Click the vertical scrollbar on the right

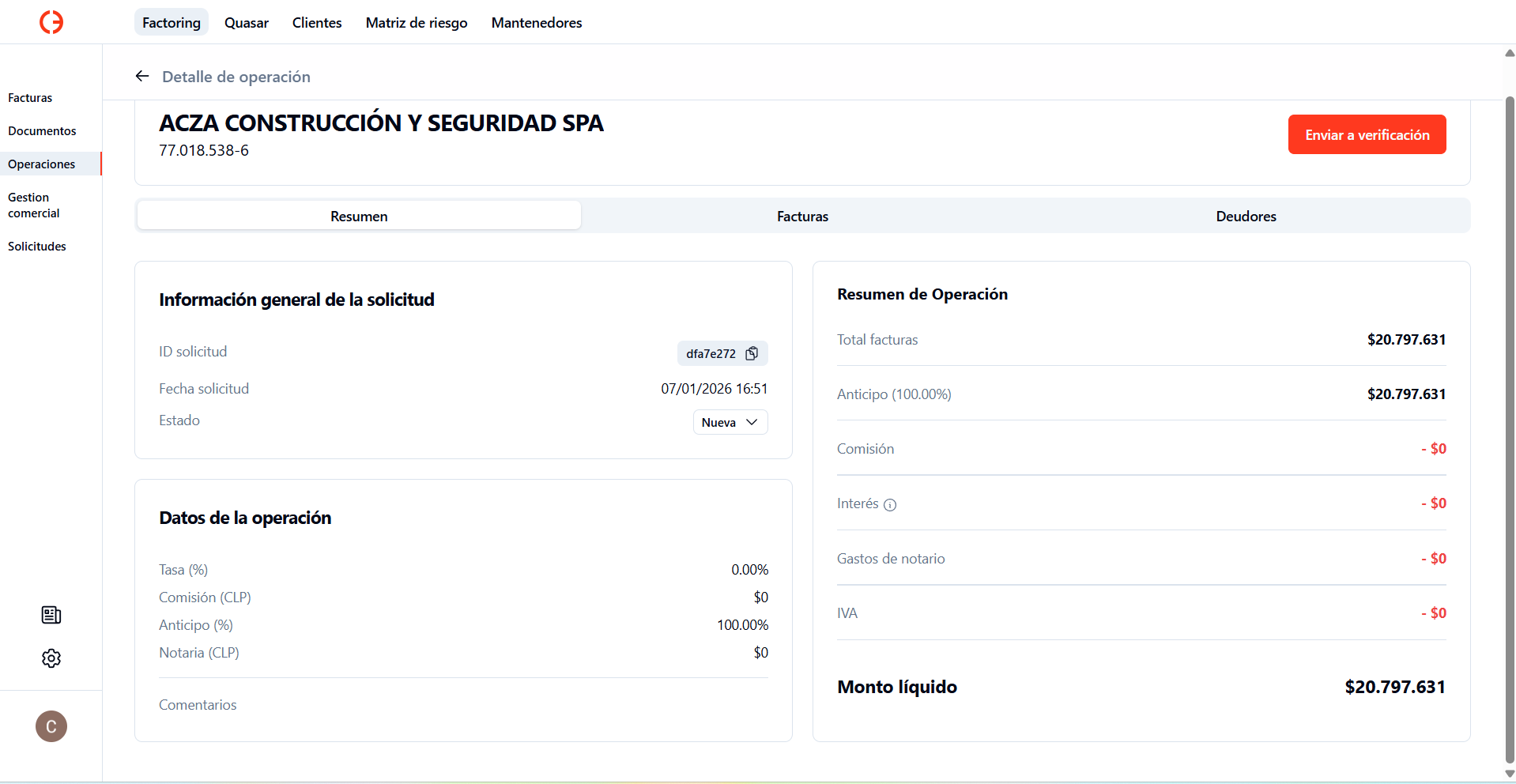pyautogui.click(x=1509, y=427)
